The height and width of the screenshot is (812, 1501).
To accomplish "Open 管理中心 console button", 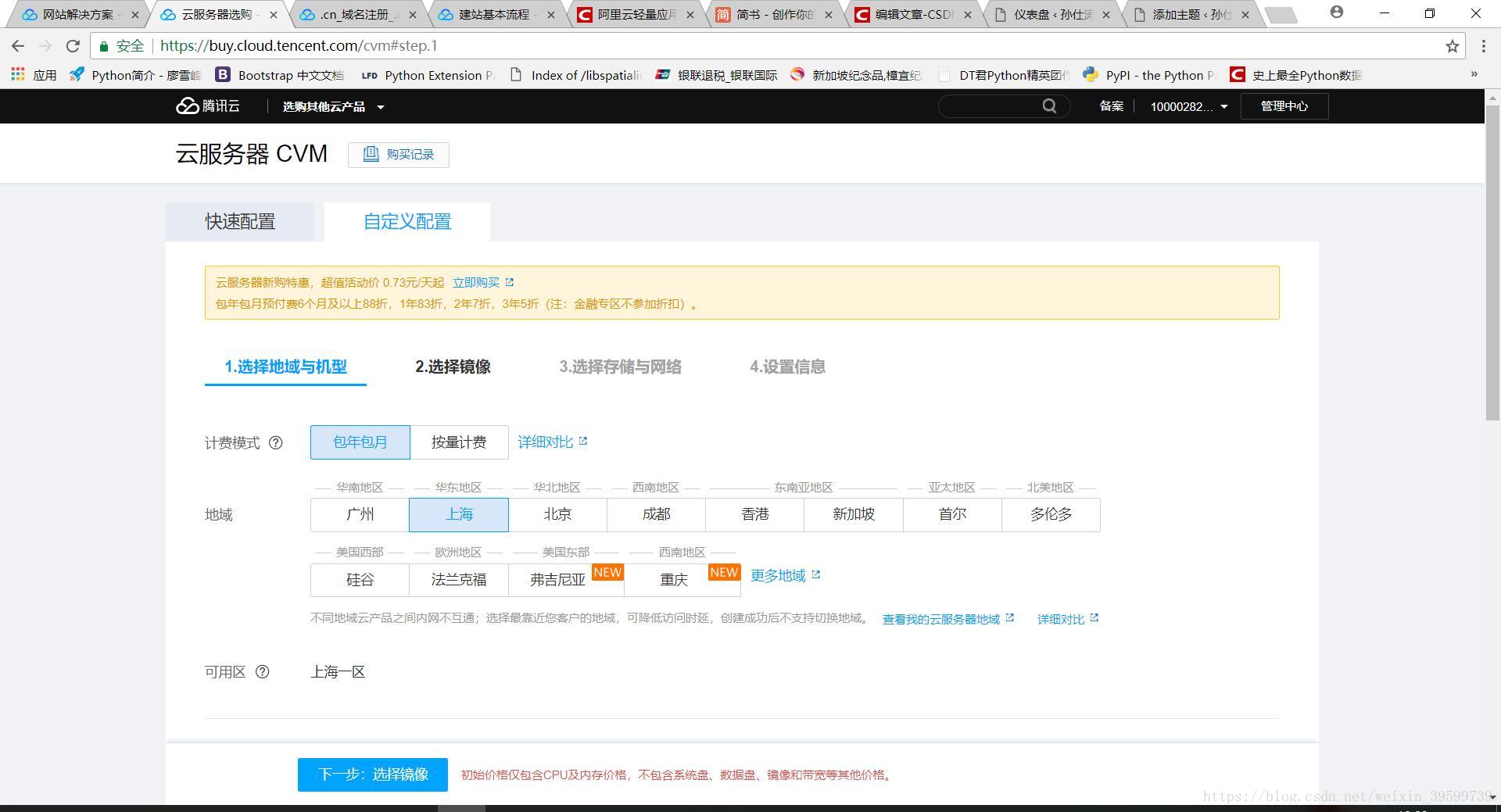I will coord(1284,106).
